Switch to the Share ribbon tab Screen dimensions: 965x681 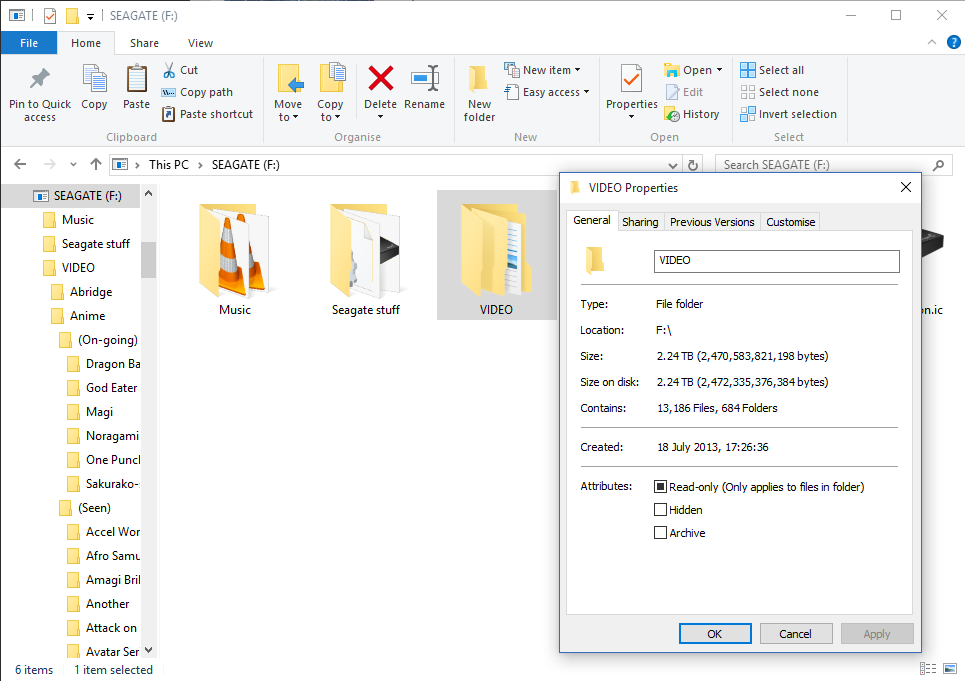pos(144,43)
